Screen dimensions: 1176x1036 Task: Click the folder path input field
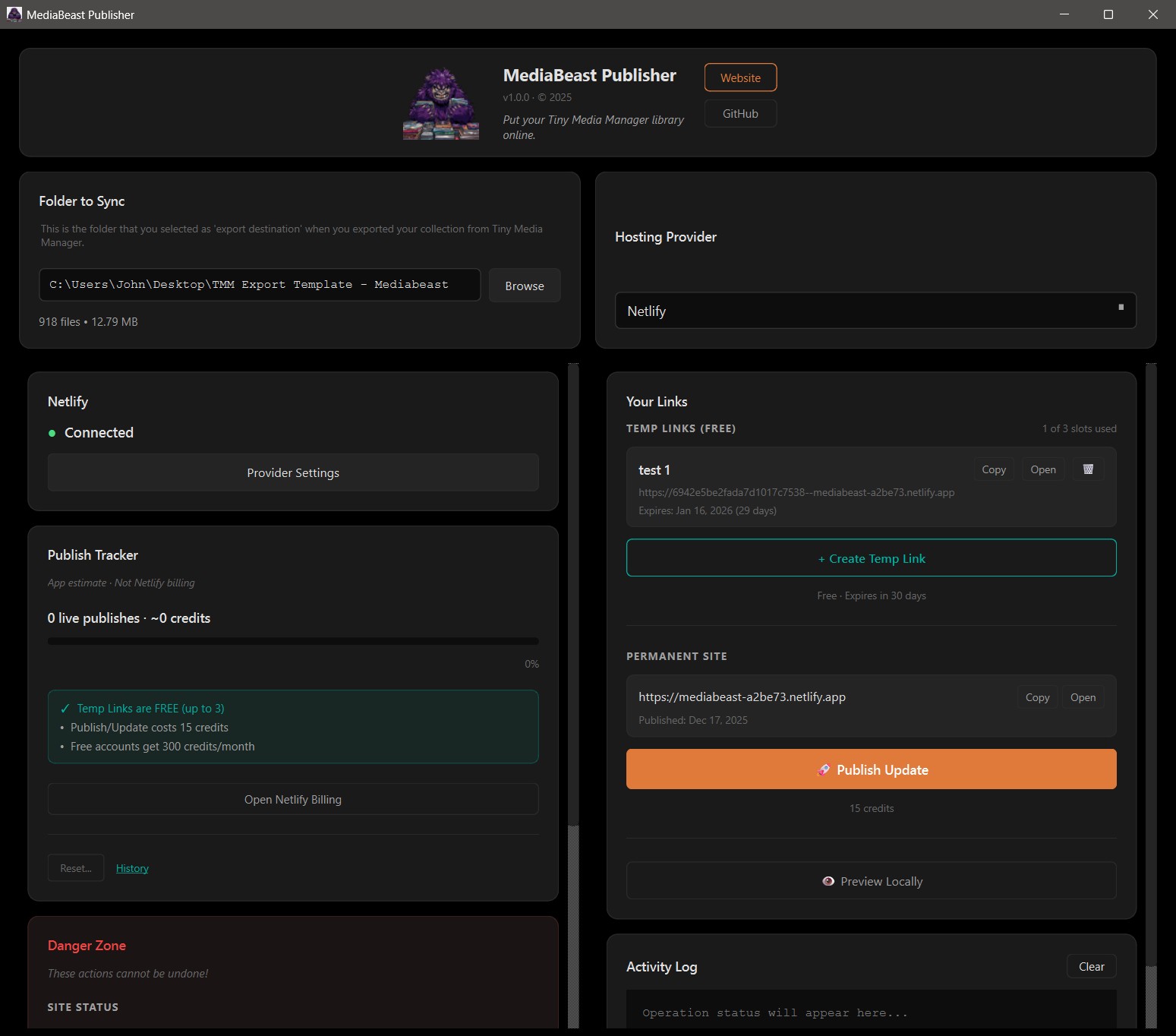click(260, 285)
